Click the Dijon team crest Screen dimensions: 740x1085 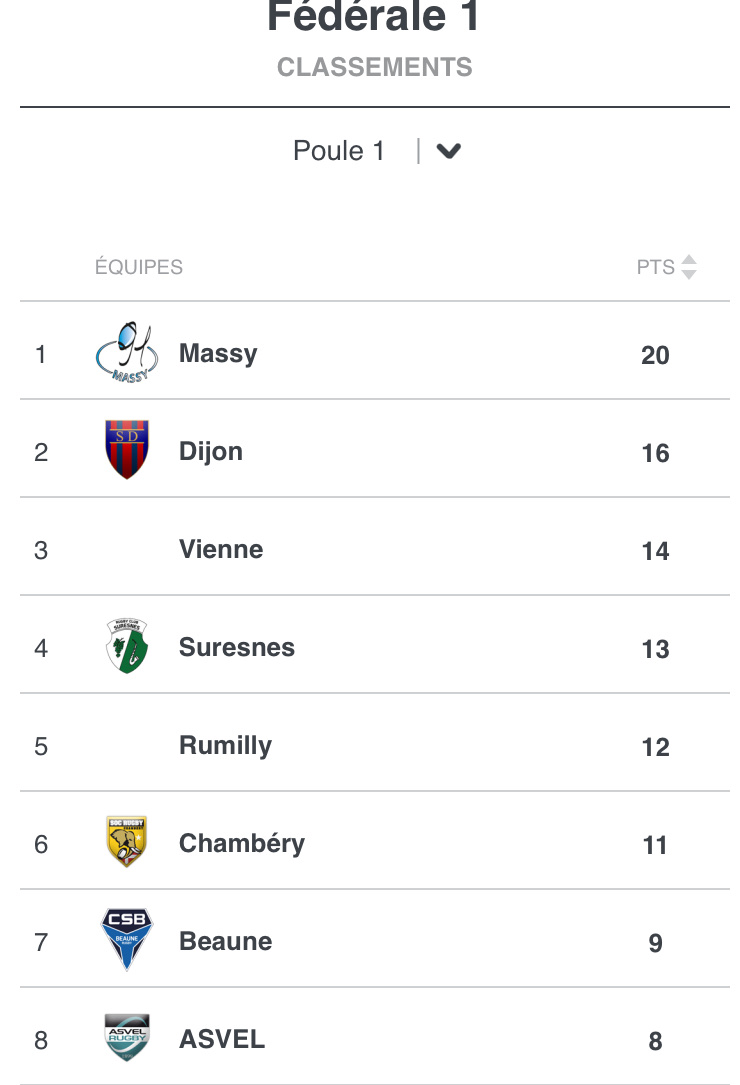[x=127, y=450]
